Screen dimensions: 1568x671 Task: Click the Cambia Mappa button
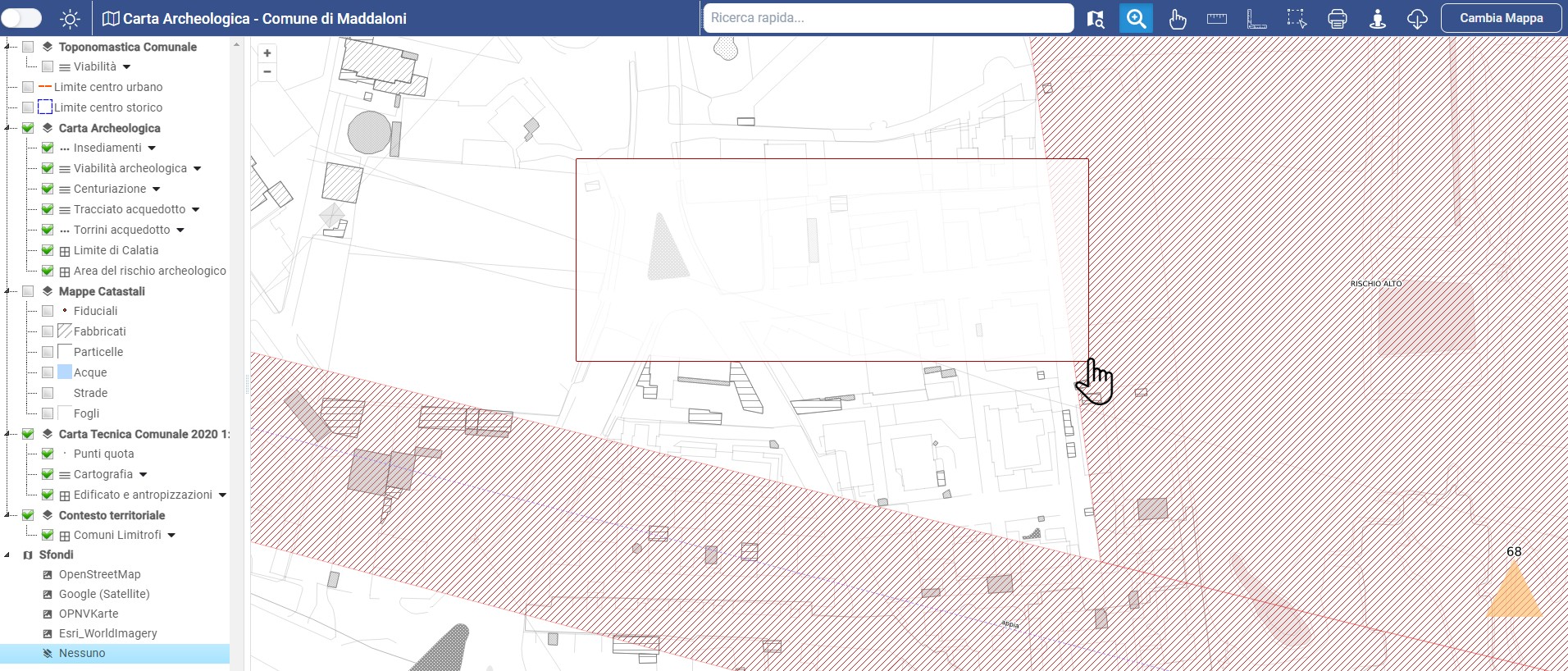pyautogui.click(x=1501, y=18)
